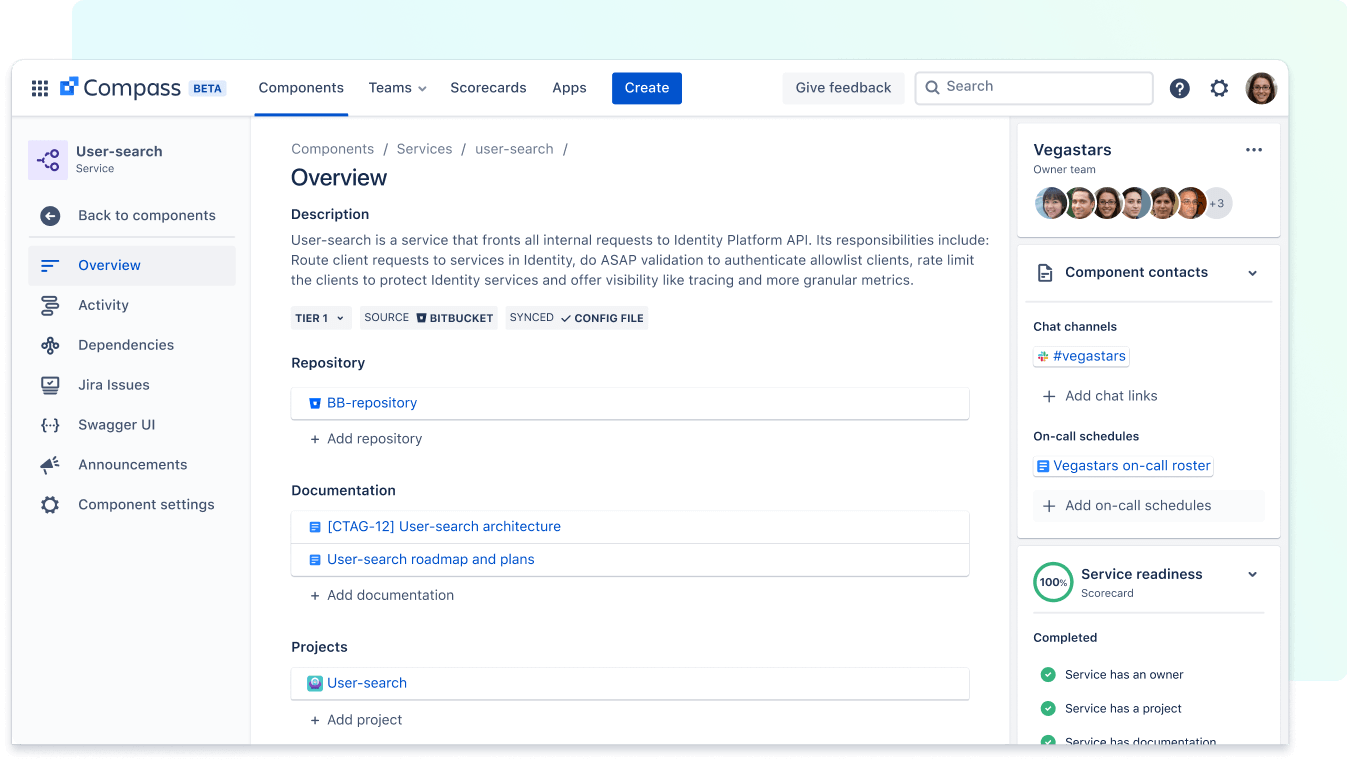Open Component settings gear in sidebar

(48, 504)
